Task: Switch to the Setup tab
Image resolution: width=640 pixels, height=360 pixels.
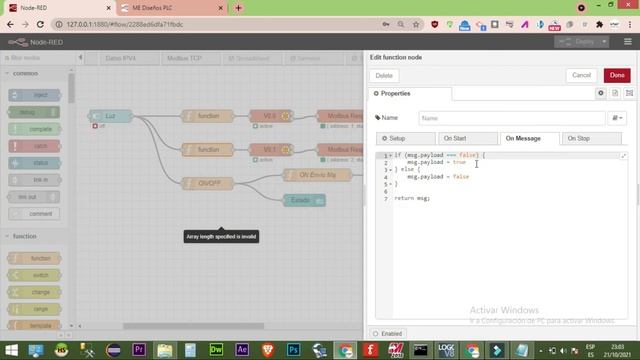Action: point(405,138)
